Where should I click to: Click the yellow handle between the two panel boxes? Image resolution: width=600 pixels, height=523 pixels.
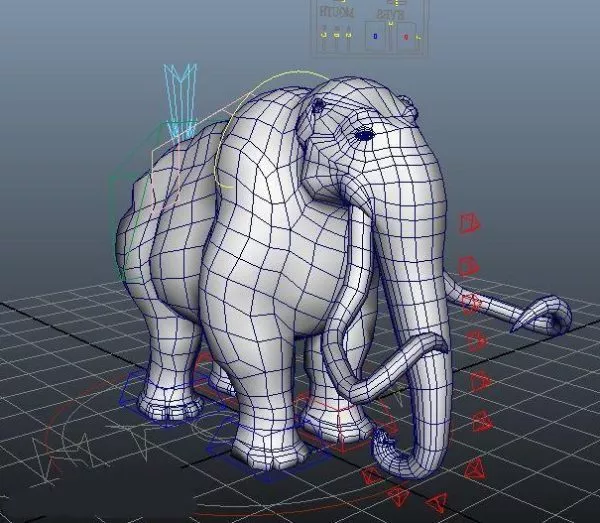[x=391, y=24]
